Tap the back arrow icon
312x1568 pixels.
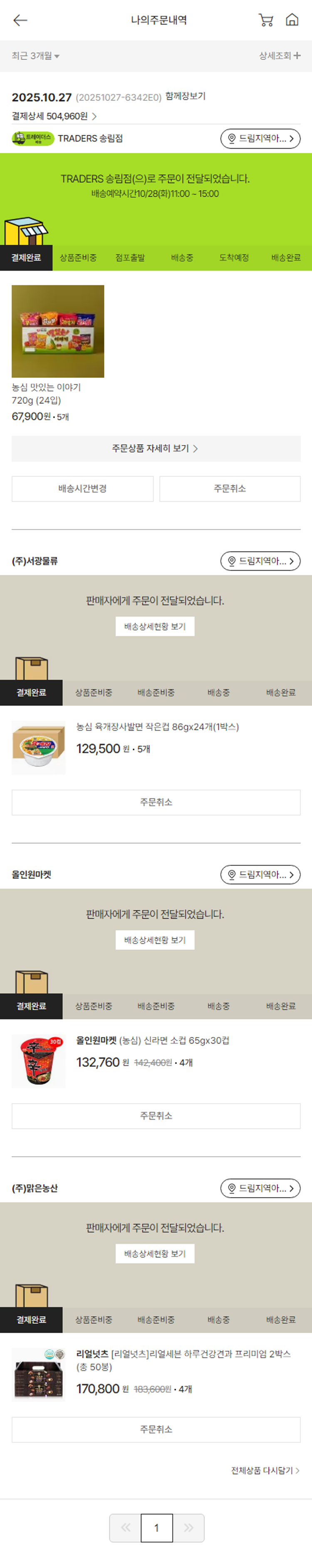(20, 20)
